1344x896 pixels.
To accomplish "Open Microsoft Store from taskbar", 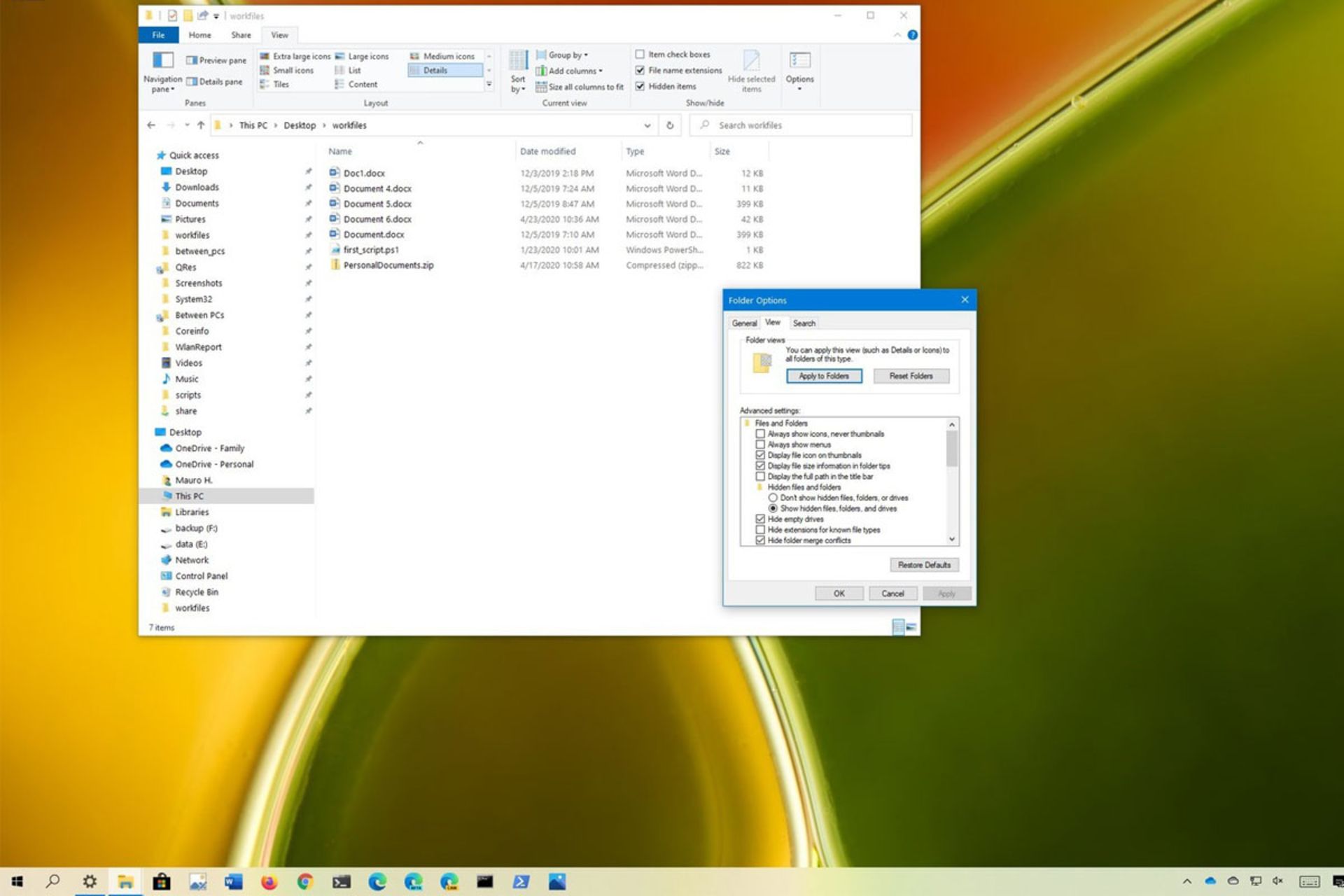I will coord(162,881).
